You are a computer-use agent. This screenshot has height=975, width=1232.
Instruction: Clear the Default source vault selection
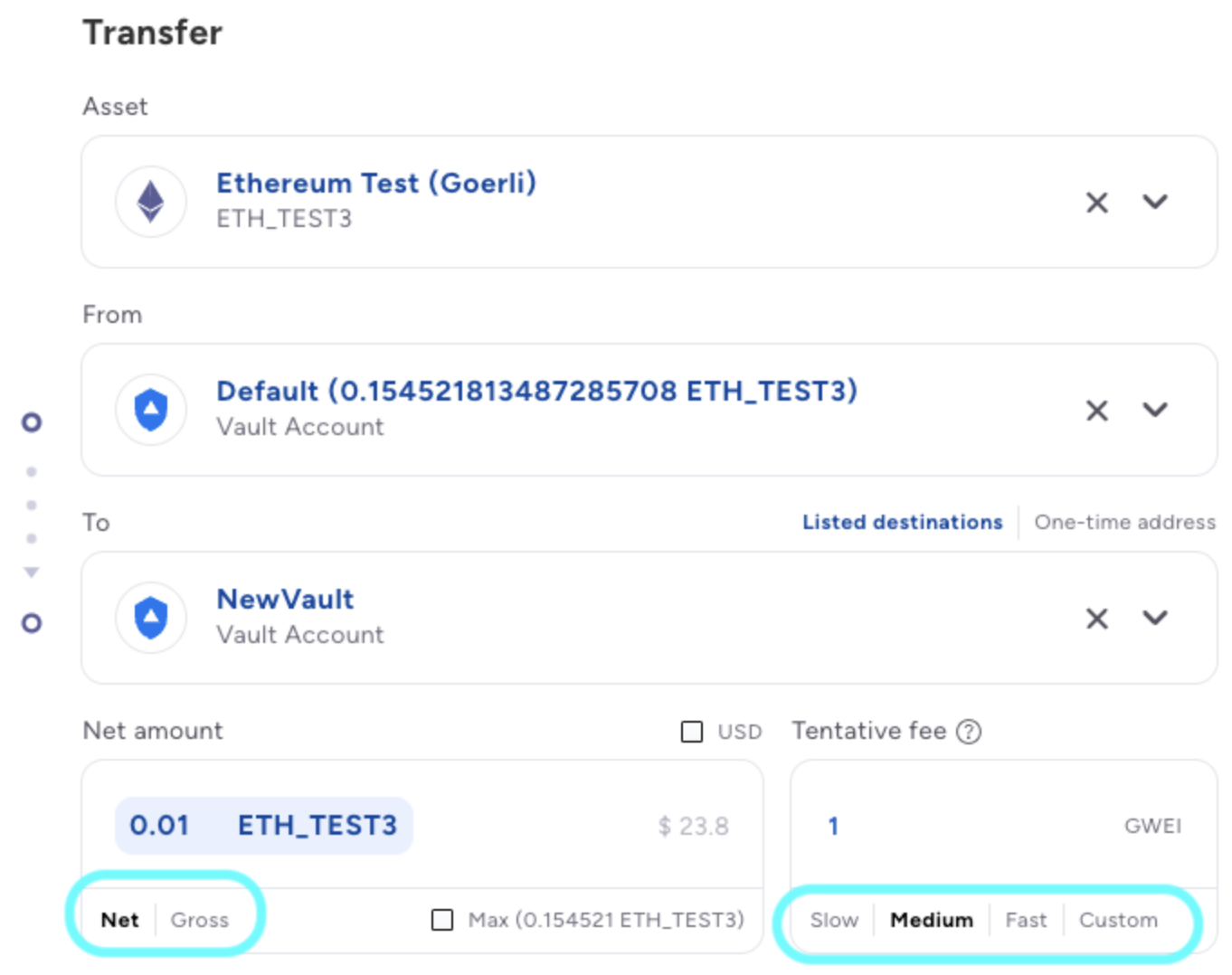coord(1096,411)
